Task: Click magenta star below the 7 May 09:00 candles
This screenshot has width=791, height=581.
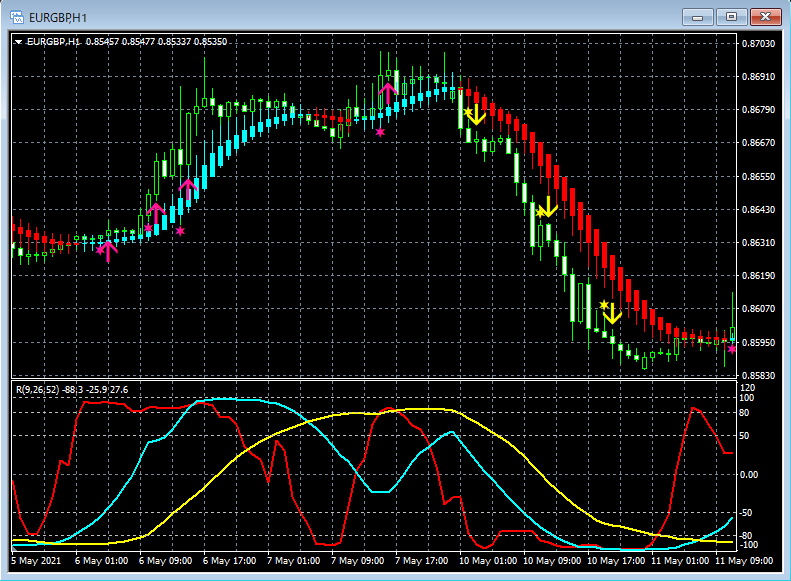Action: pos(380,132)
